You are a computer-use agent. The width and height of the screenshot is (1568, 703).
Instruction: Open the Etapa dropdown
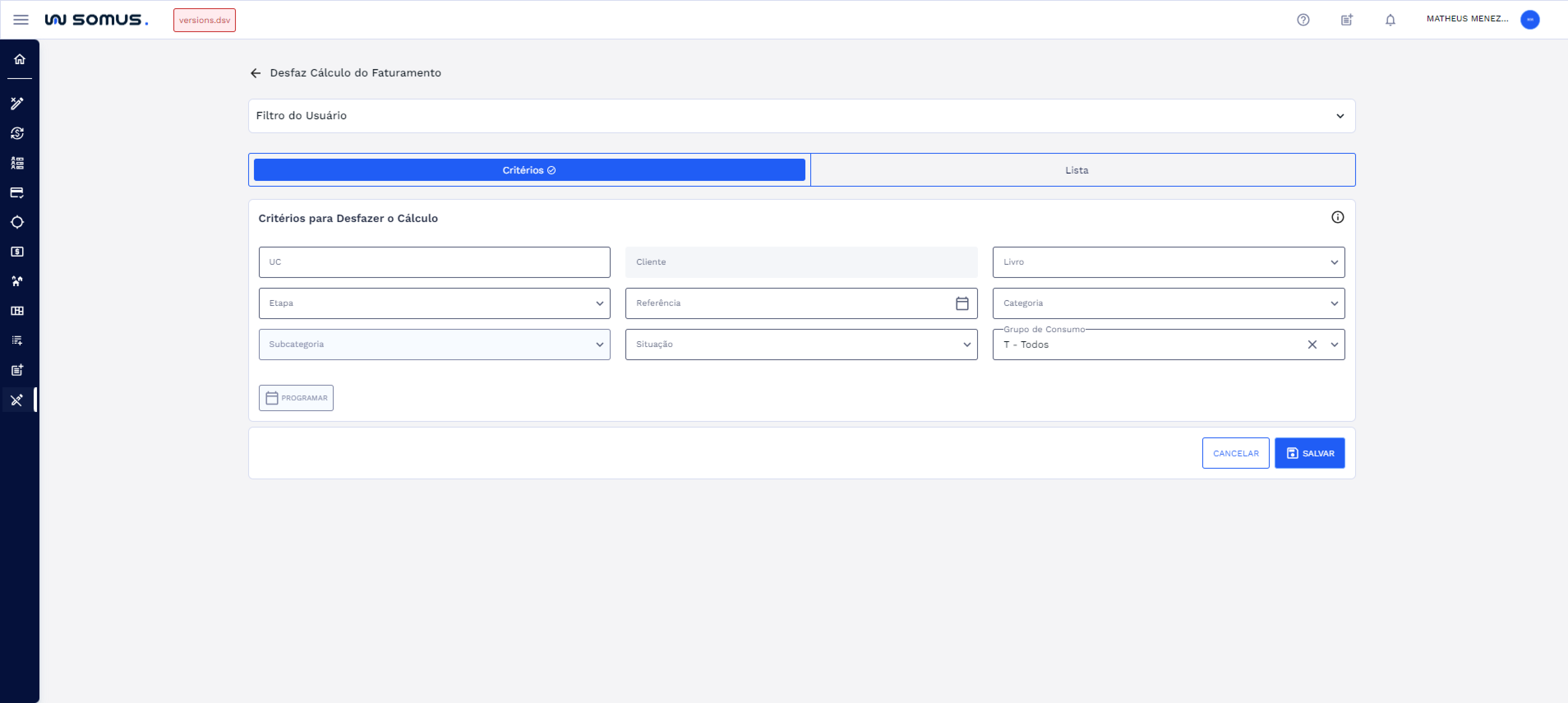(434, 303)
